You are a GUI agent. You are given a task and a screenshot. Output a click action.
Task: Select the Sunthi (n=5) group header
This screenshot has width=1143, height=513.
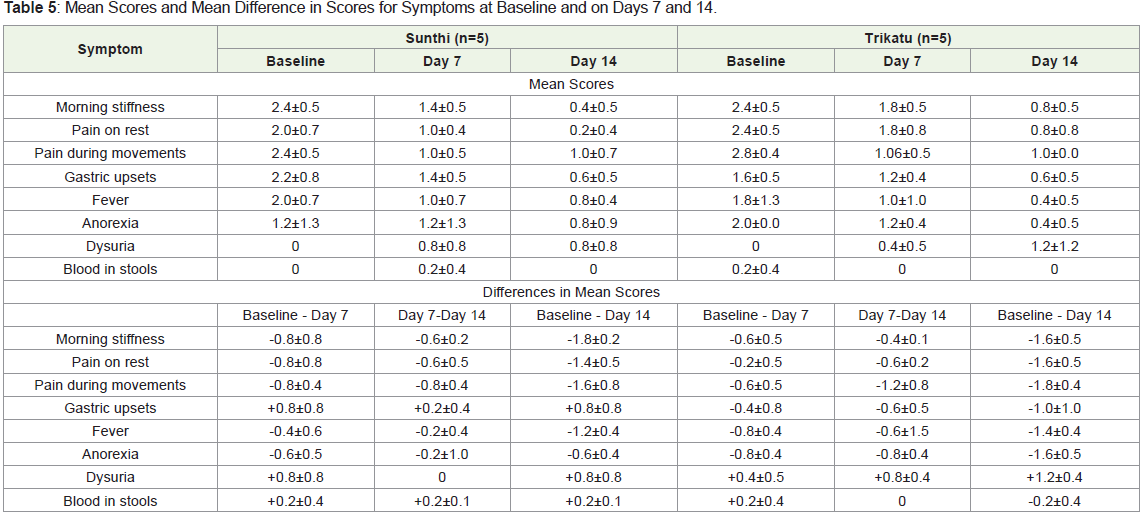coord(448,39)
